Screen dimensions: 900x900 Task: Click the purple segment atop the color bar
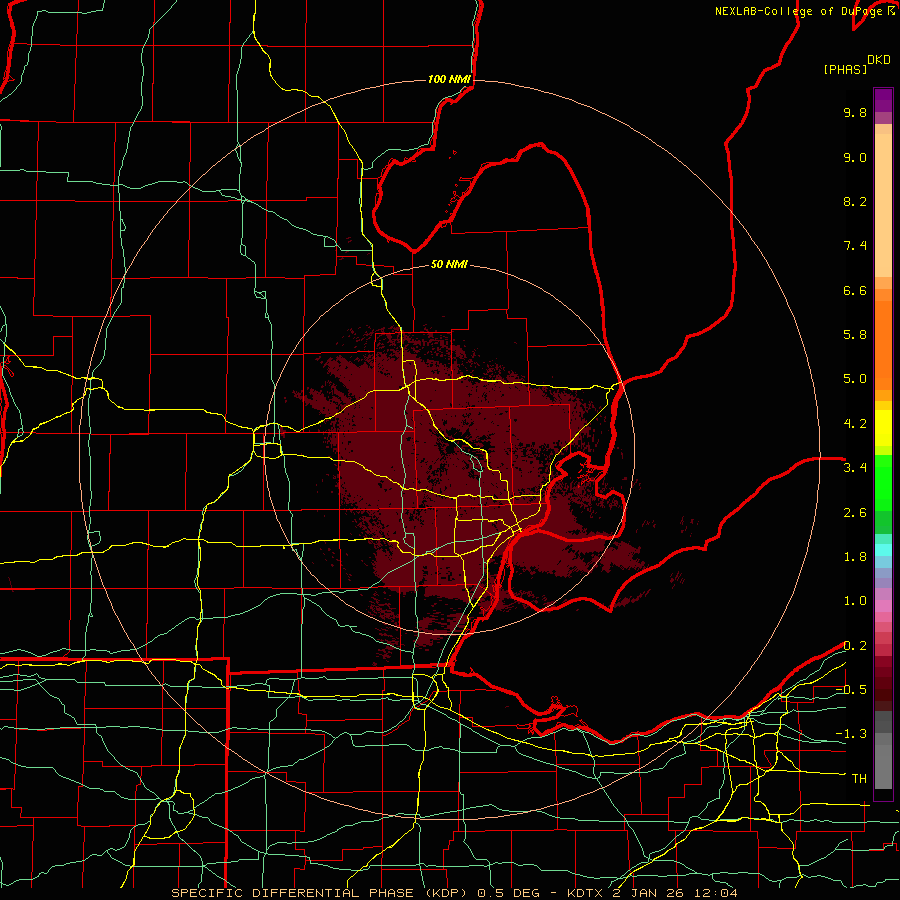(883, 100)
